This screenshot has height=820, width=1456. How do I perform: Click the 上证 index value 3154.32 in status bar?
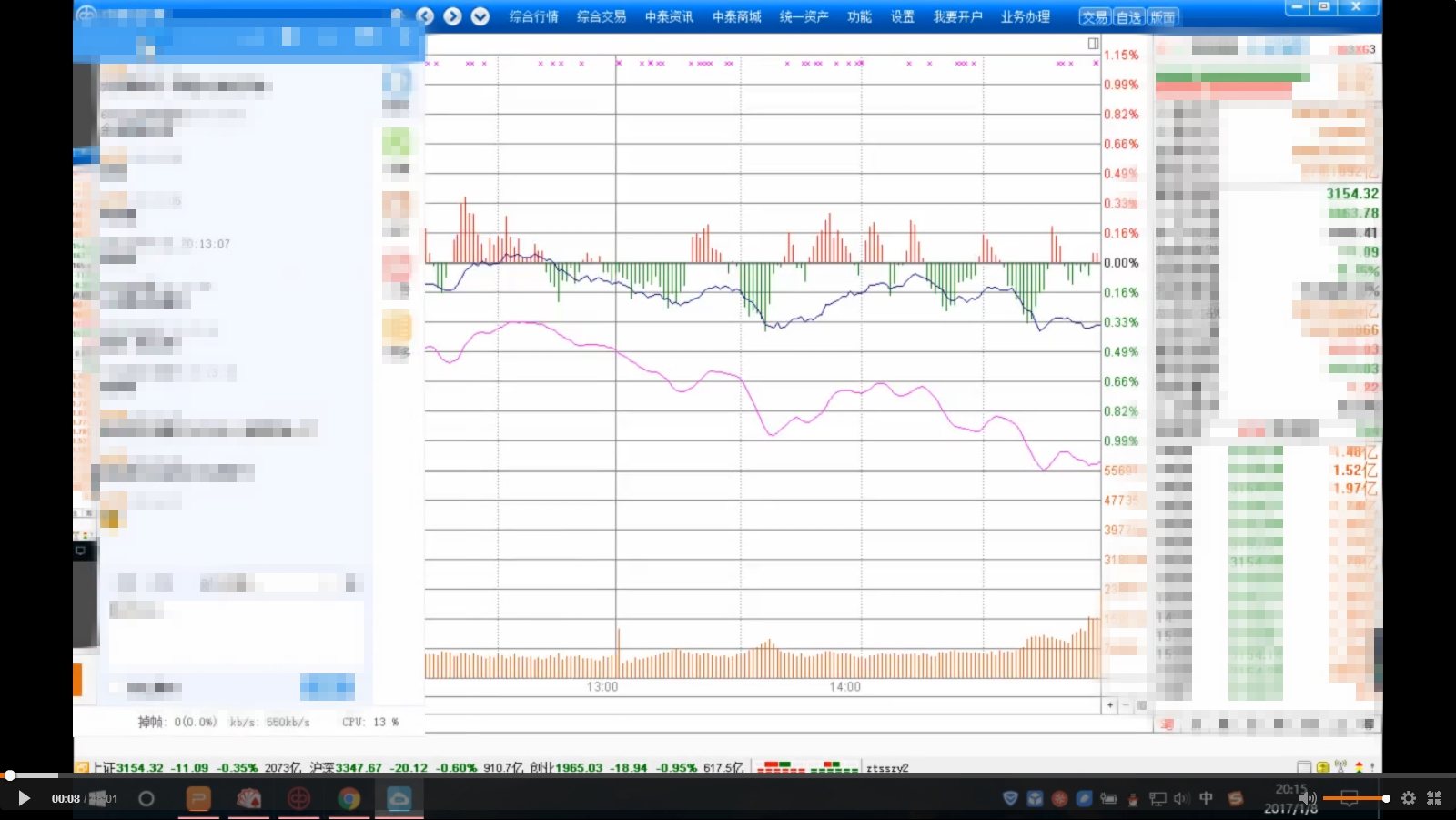click(139, 767)
